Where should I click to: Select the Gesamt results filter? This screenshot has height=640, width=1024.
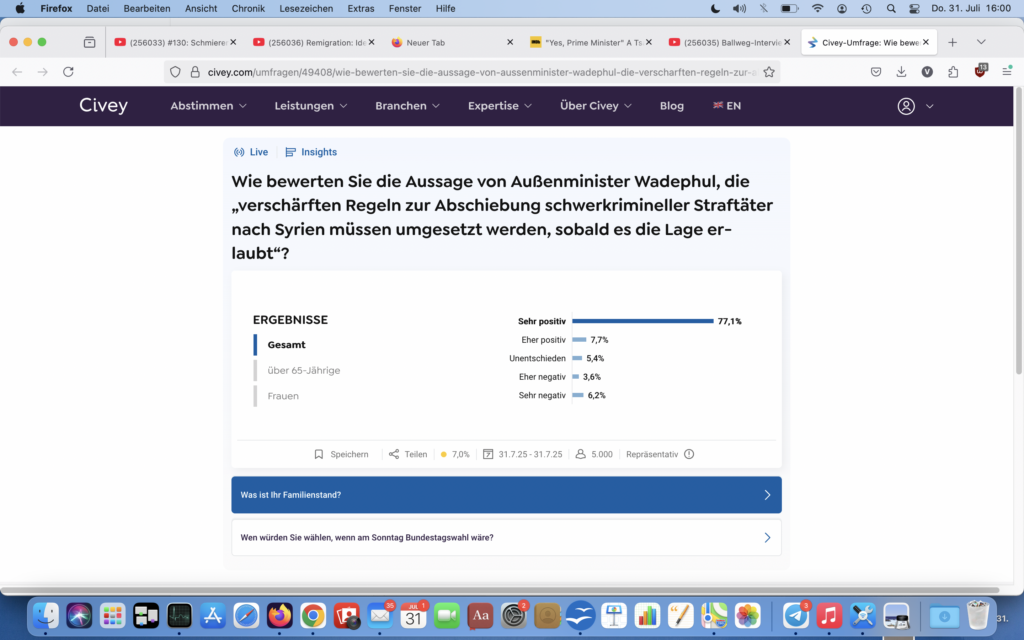pos(286,345)
